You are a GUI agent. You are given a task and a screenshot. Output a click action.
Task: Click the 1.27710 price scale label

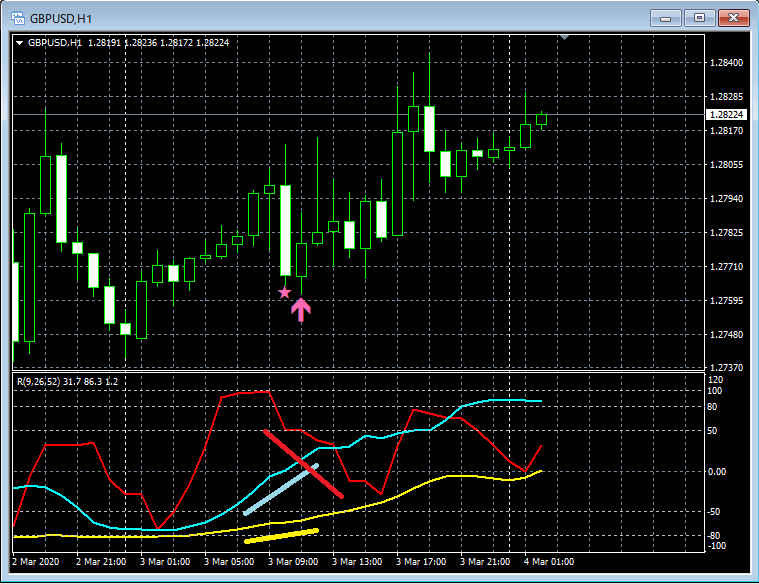pos(726,266)
